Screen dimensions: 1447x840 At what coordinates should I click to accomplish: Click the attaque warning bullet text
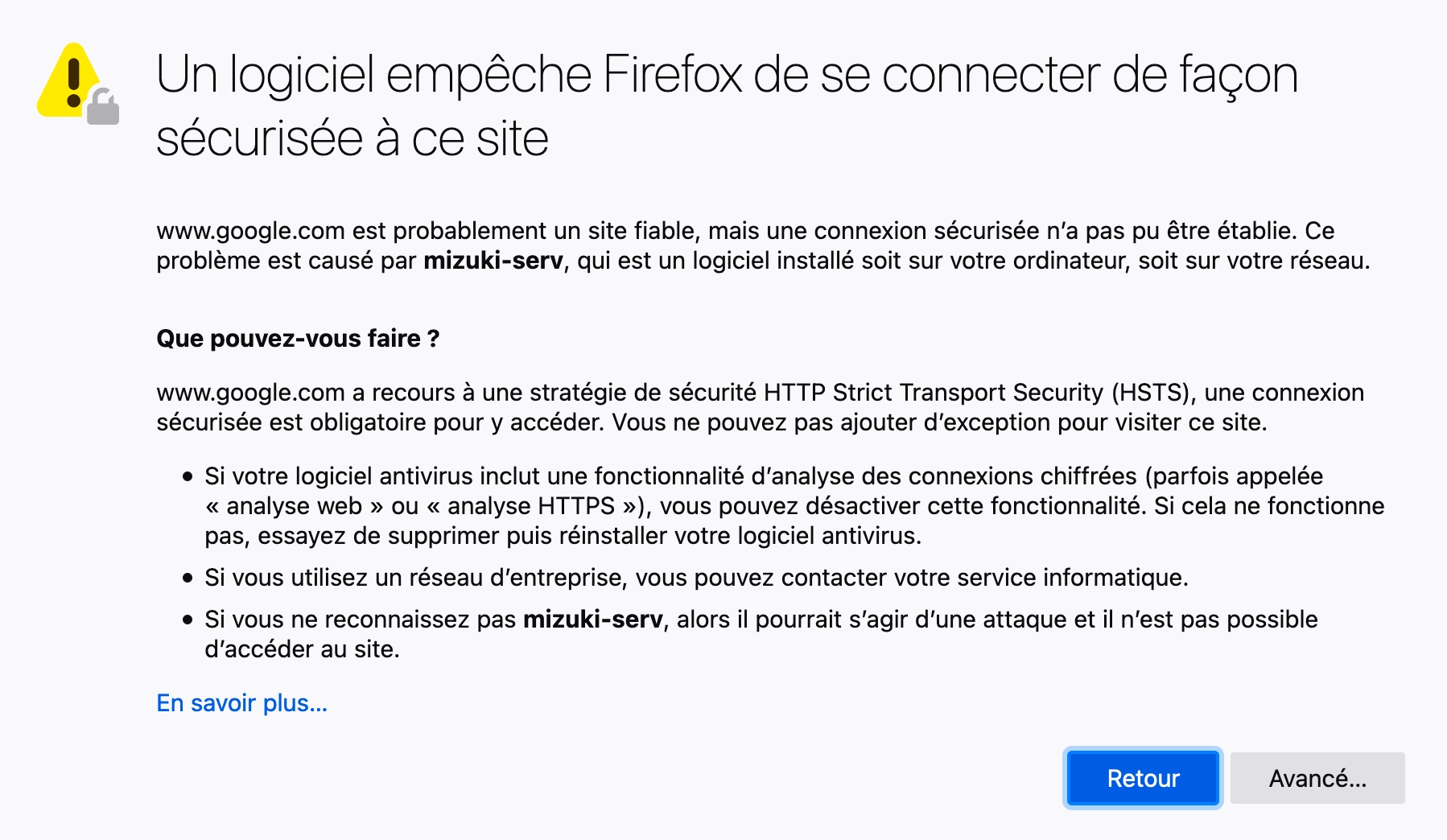click(761, 634)
